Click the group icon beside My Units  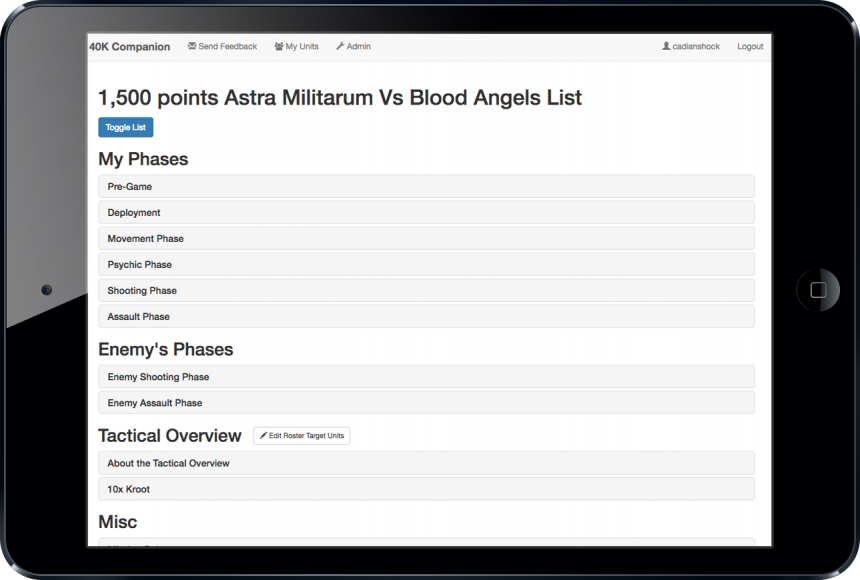(x=279, y=46)
